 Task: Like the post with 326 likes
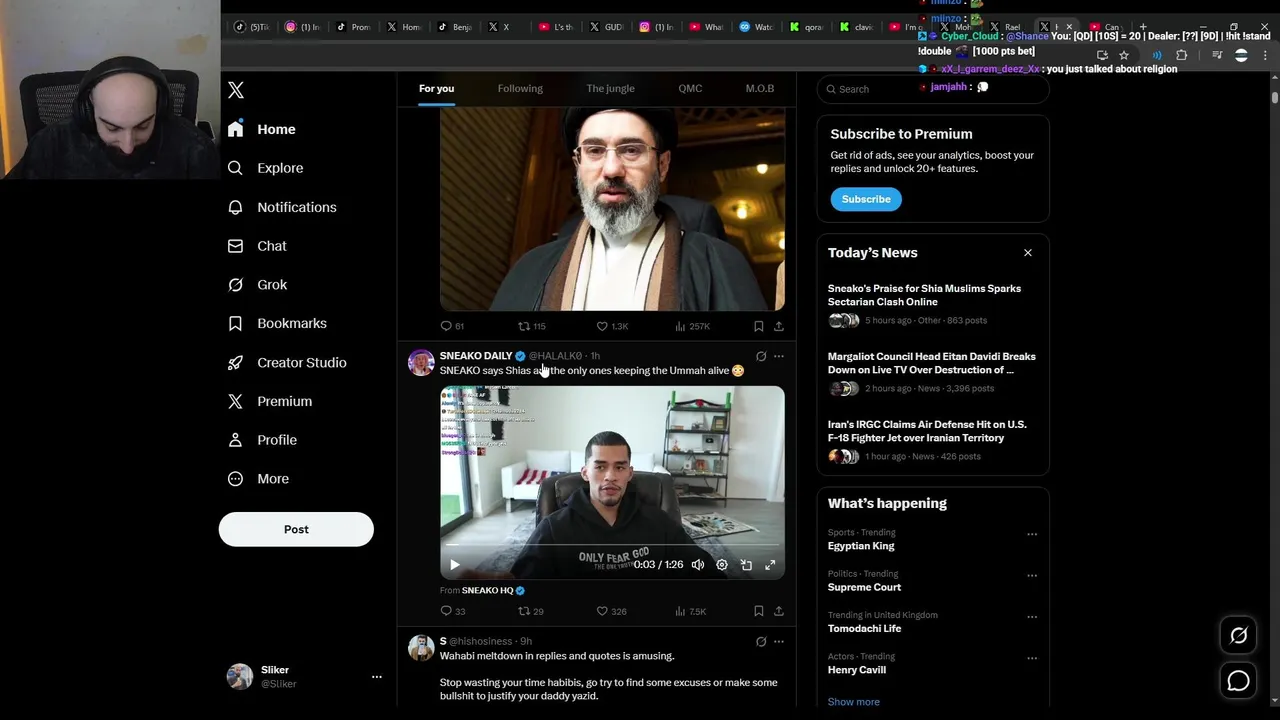coord(611,611)
